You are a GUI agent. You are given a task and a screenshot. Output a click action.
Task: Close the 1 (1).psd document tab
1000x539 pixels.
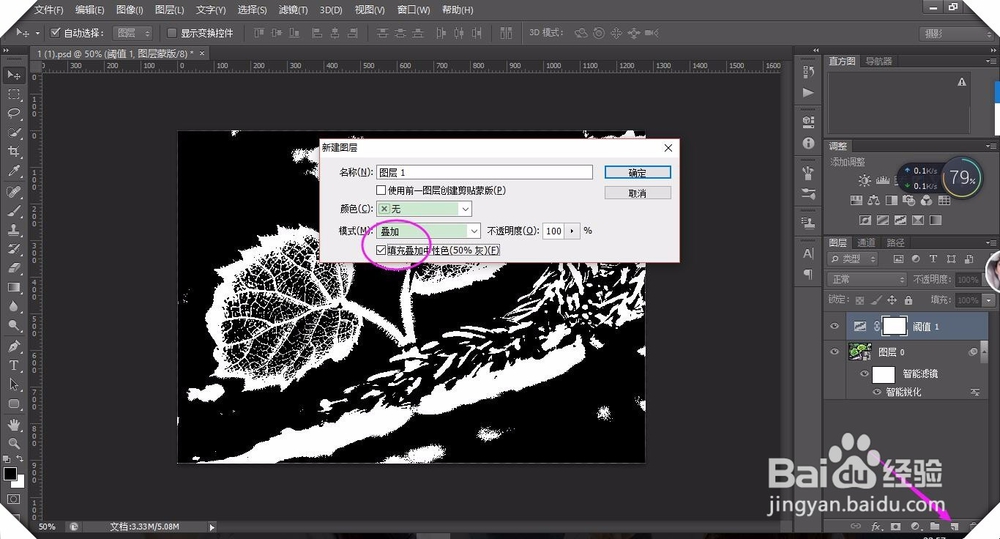pyautogui.click(x=202, y=54)
